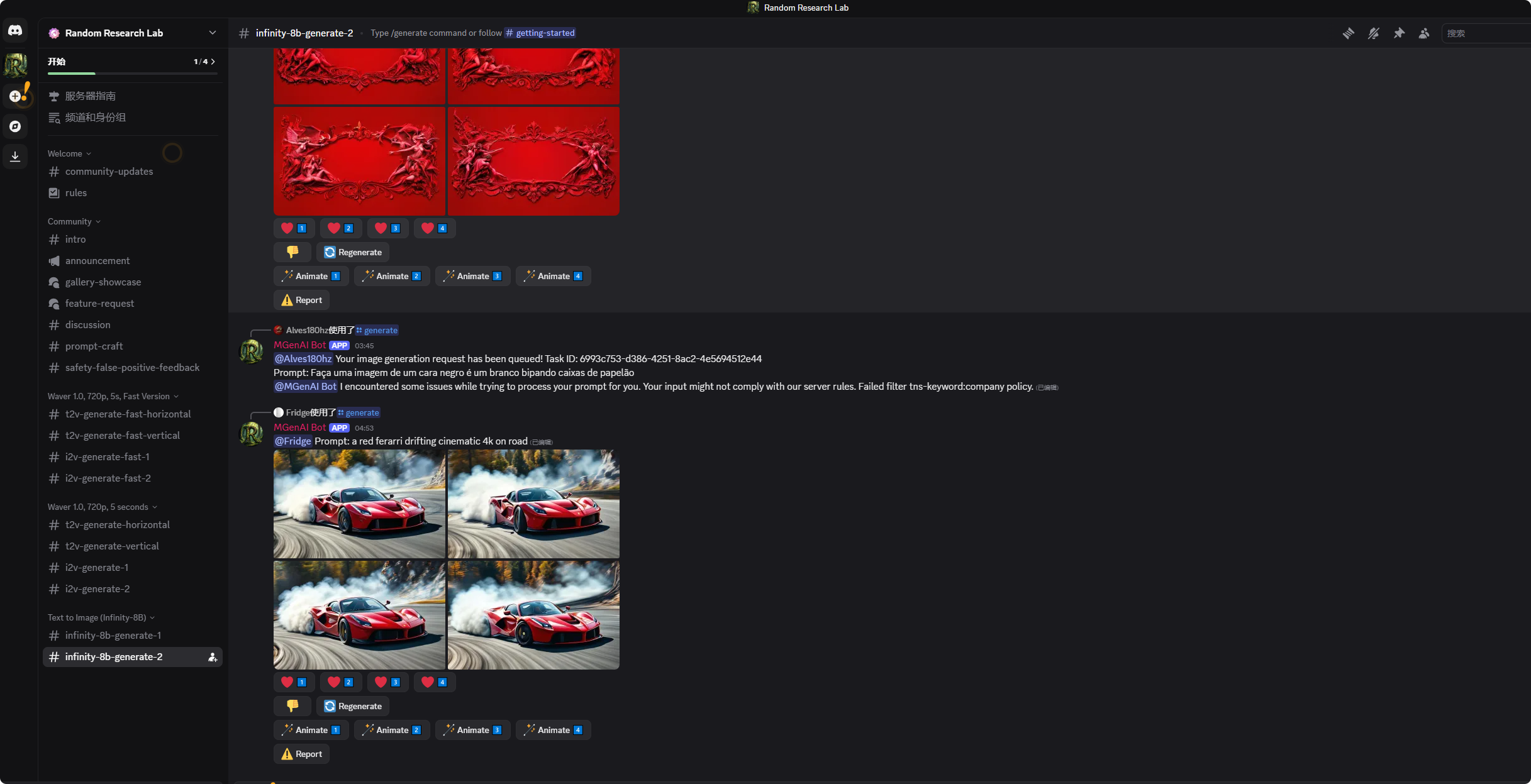
Task: Follow the #getting-started channel link
Action: click(x=541, y=33)
